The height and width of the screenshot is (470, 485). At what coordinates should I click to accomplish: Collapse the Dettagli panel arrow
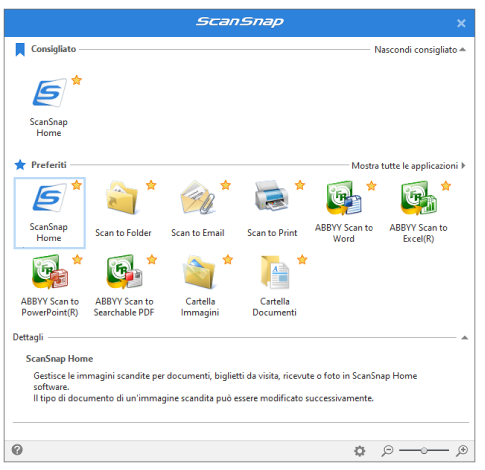[465, 338]
